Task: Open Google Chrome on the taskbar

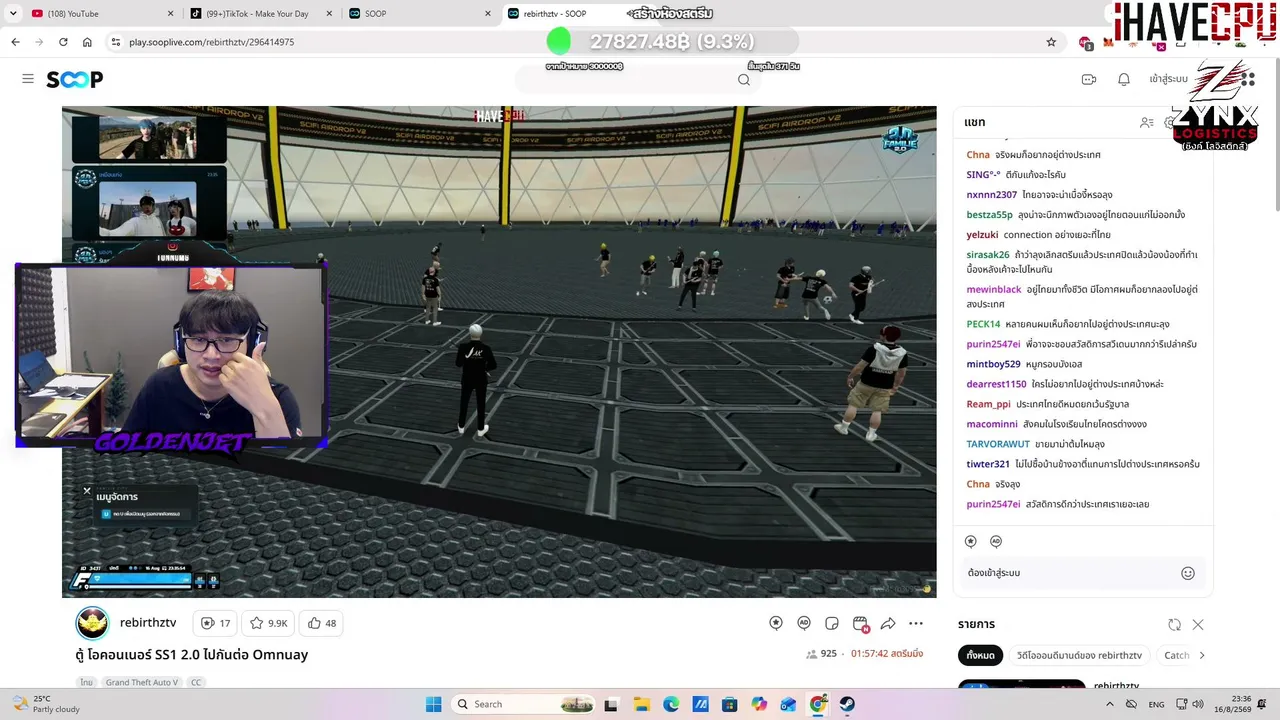Action: [818, 704]
